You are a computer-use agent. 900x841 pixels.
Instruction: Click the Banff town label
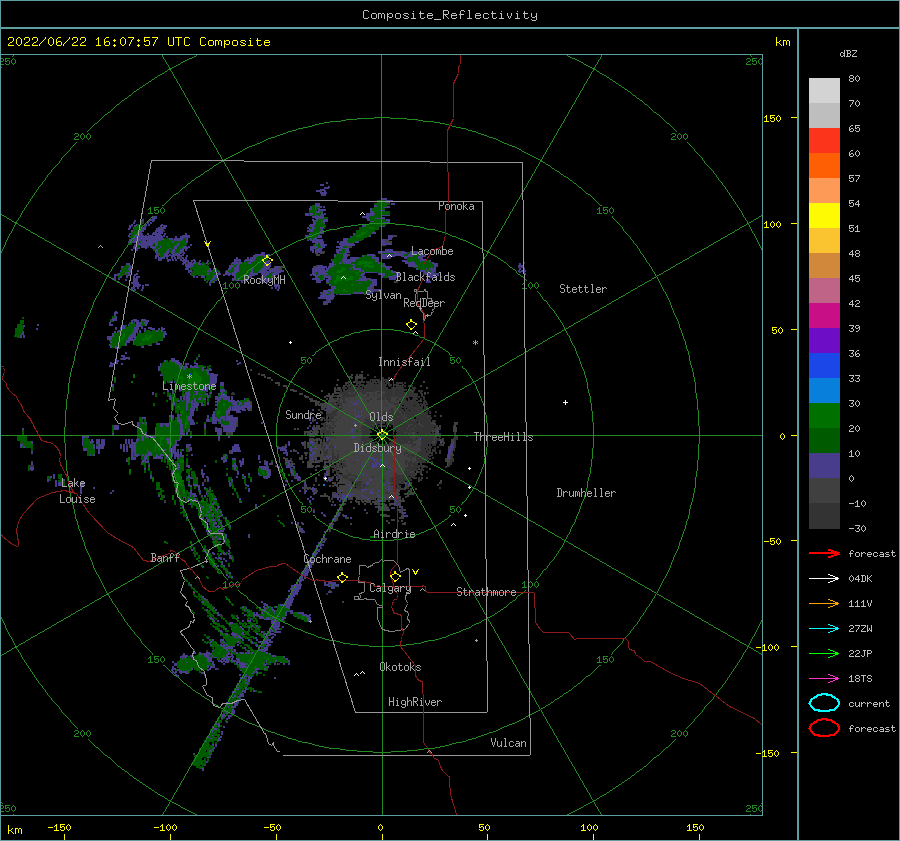click(x=165, y=557)
